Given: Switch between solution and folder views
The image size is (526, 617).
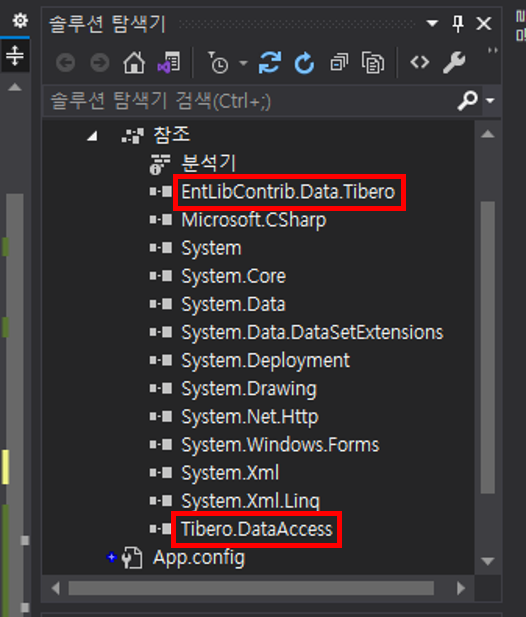Looking at the screenshot, I should pyautogui.click(x=169, y=63).
